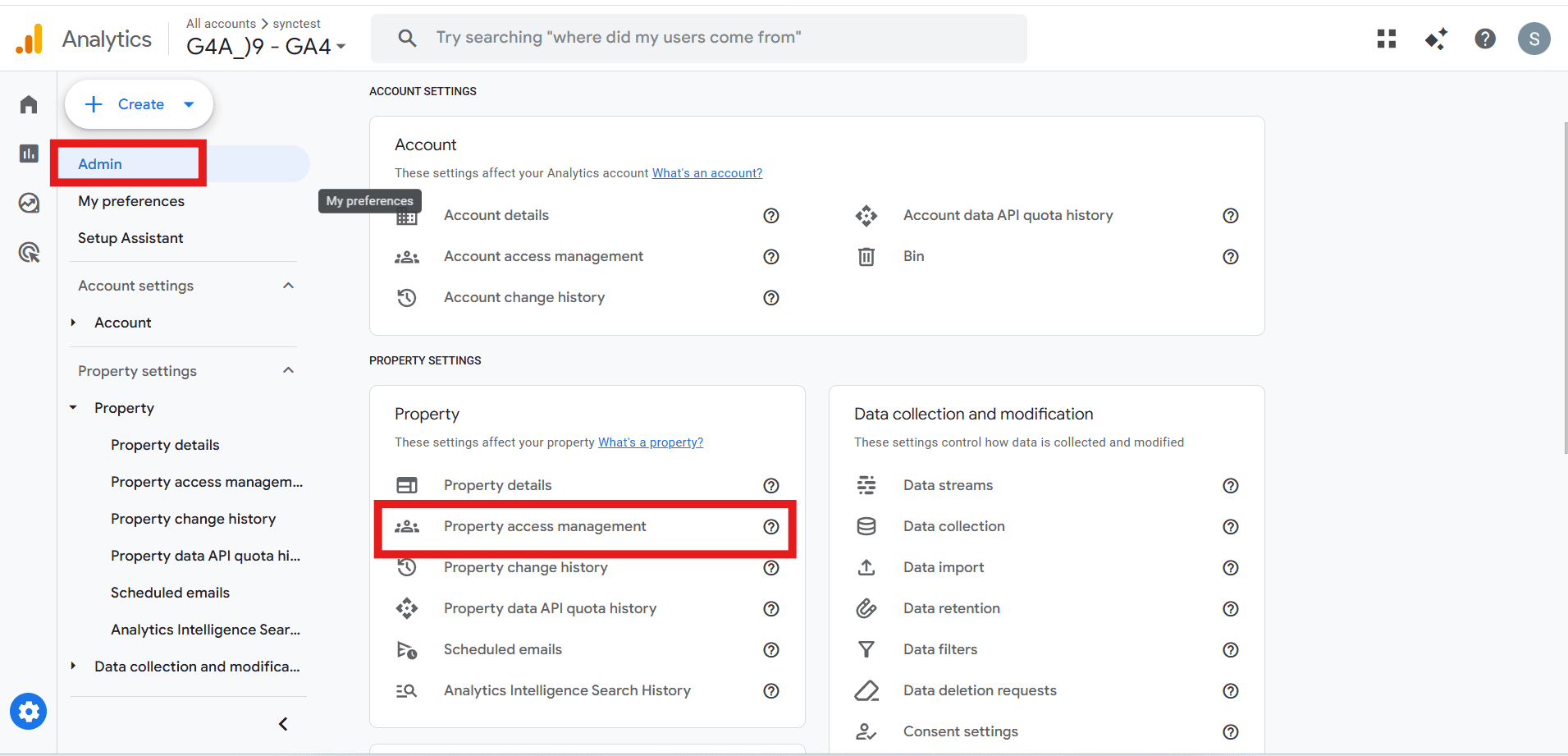This screenshot has width=1568, height=756.
Task: Select My preferences in the sidebar
Action: point(131,201)
